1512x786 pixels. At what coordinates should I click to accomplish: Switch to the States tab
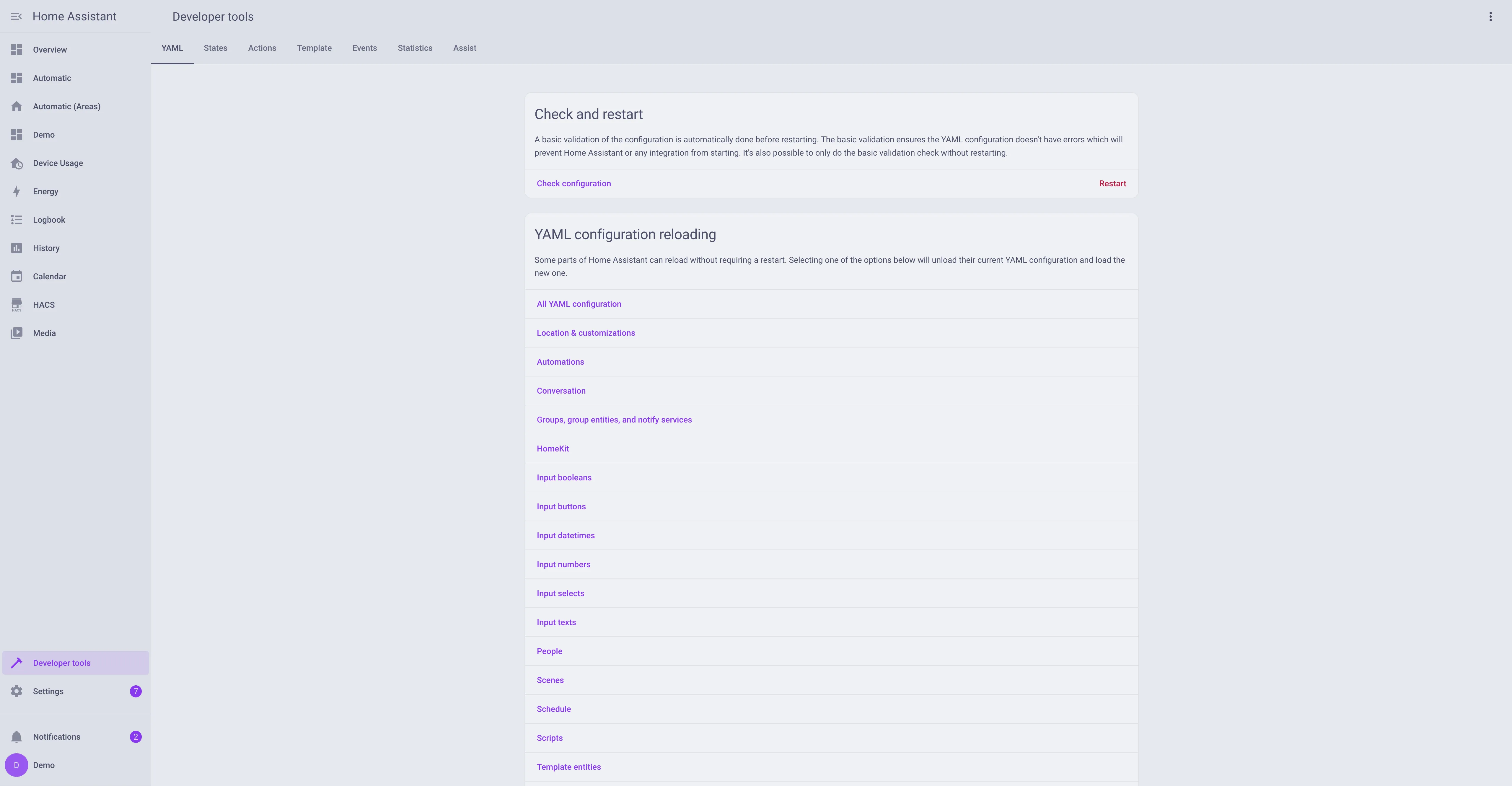tap(215, 48)
